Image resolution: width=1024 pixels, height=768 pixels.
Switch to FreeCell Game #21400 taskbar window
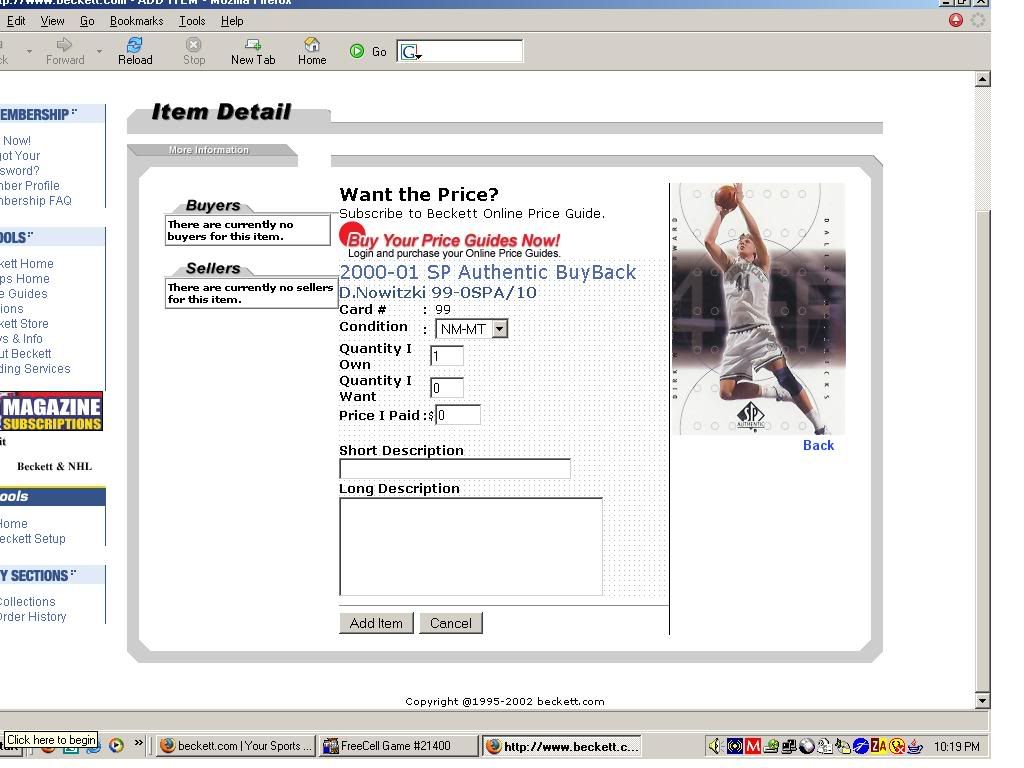pos(400,746)
